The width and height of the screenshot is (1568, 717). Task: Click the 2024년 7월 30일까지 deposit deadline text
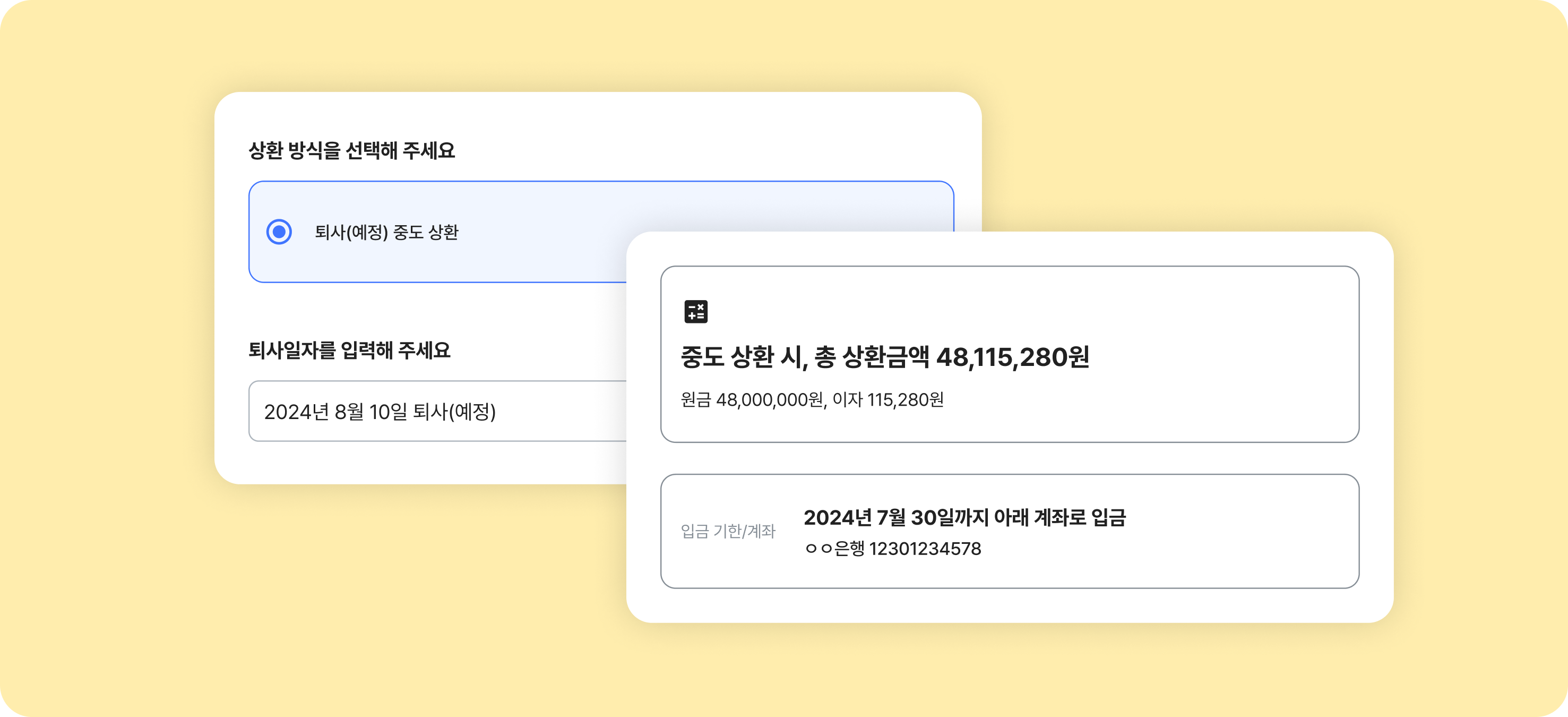click(896, 517)
